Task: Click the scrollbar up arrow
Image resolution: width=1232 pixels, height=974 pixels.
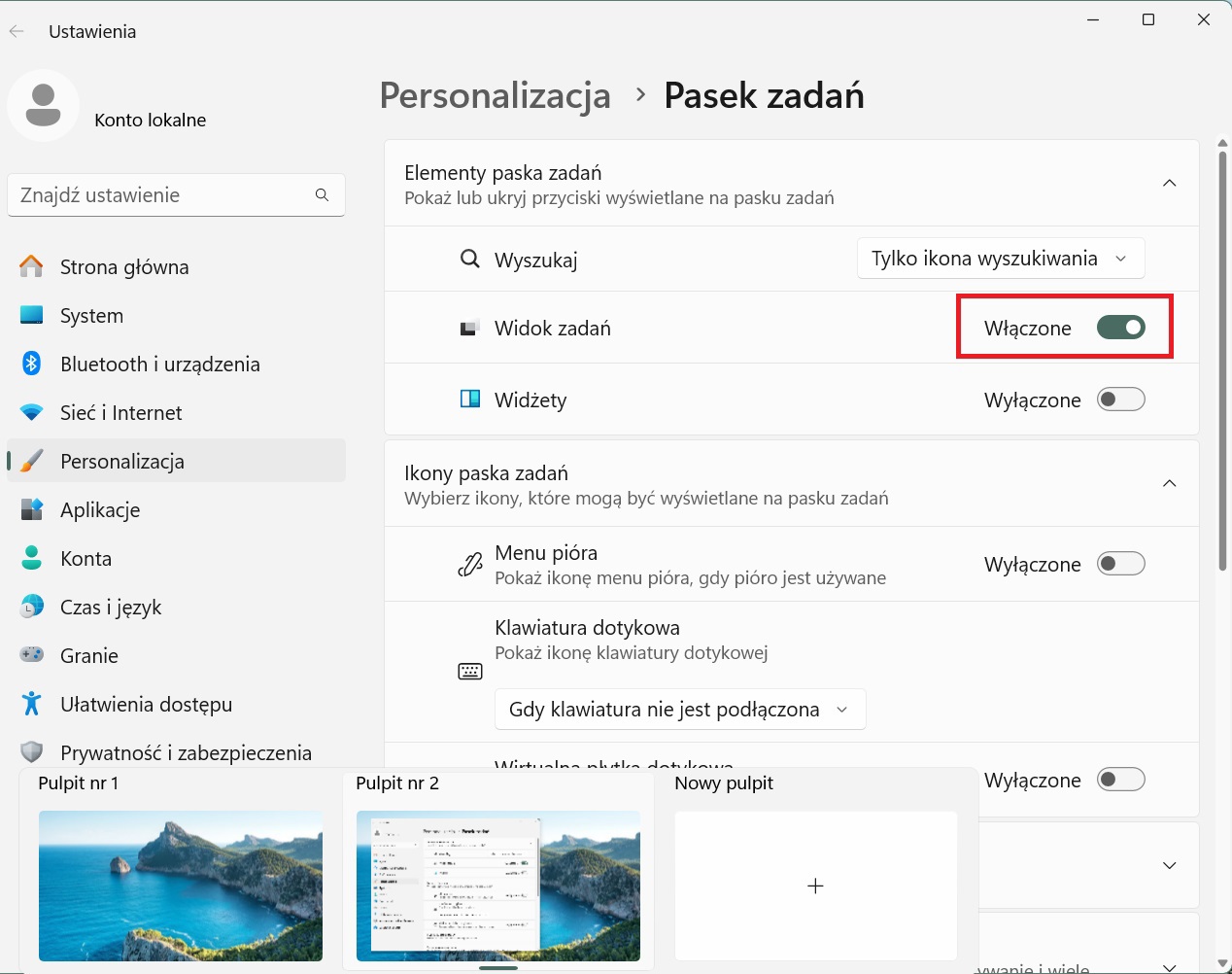Action: point(1222,143)
